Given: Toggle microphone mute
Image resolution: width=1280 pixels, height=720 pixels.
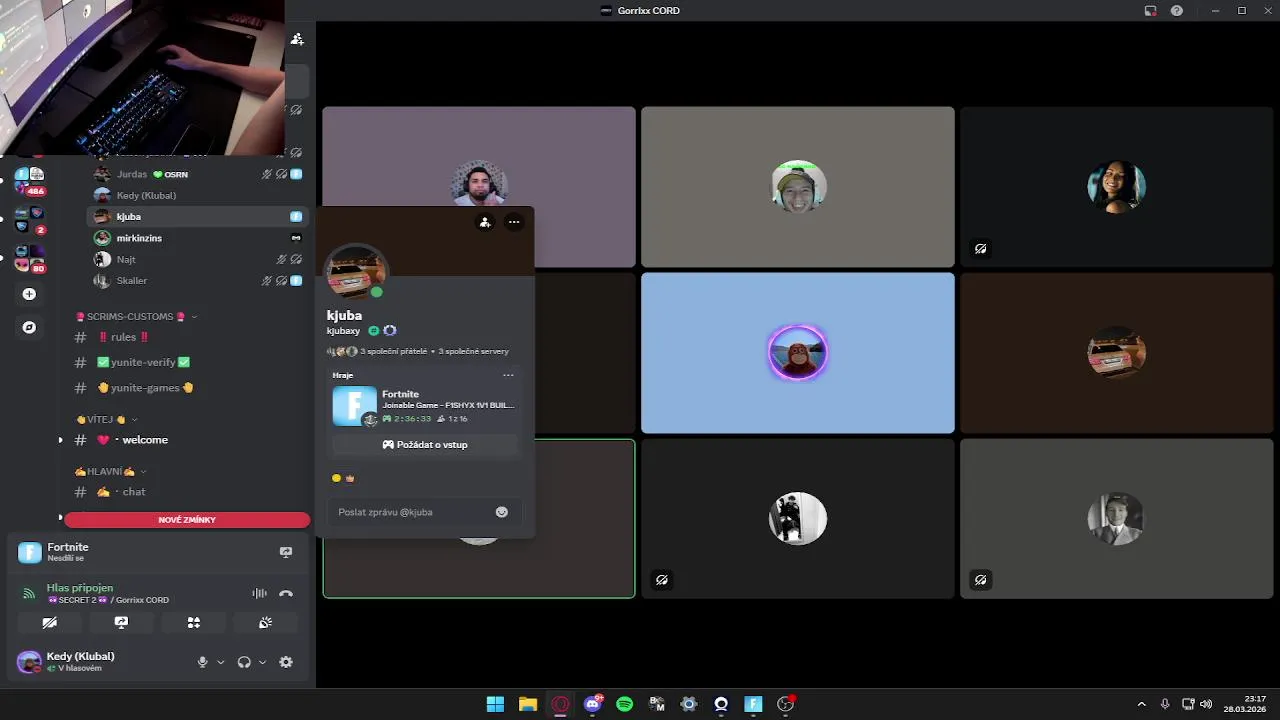Looking at the screenshot, I should 202,662.
